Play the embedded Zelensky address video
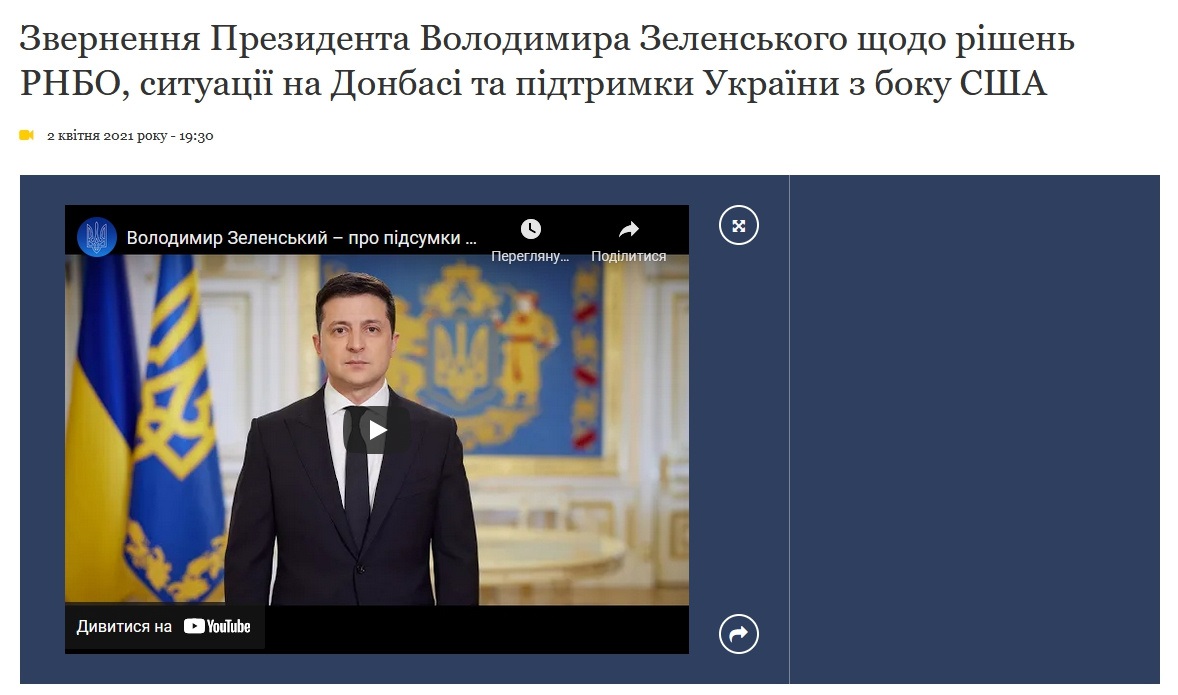Viewport: 1178px width, 695px height. pyautogui.click(x=376, y=430)
